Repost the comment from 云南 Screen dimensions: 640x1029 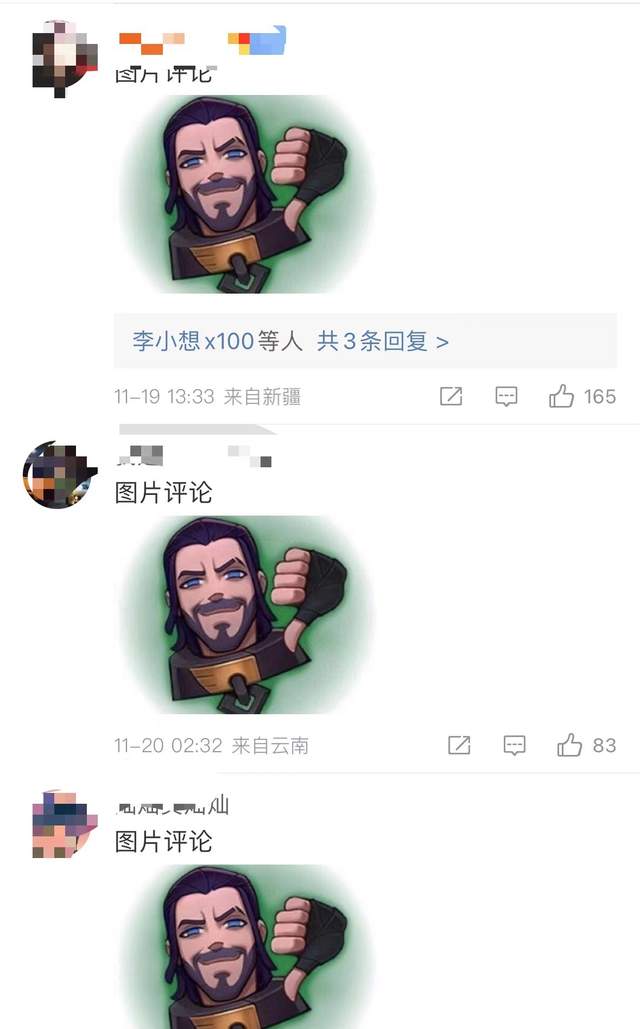pyautogui.click(x=459, y=745)
